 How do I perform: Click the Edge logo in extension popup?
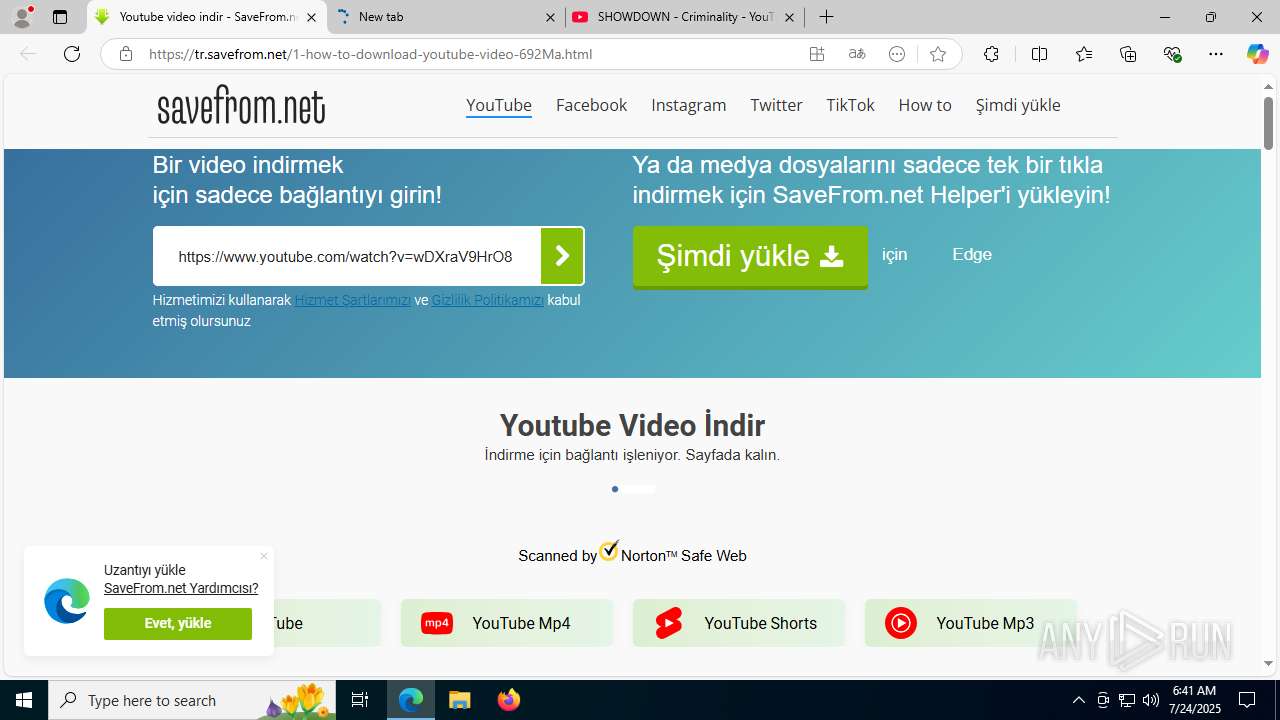coord(67,601)
